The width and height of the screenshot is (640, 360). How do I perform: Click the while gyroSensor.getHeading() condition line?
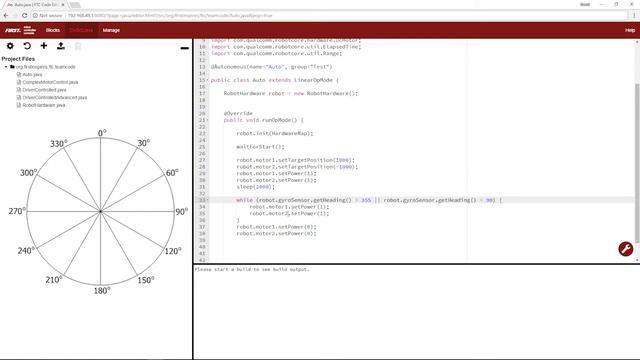[369, 200]
